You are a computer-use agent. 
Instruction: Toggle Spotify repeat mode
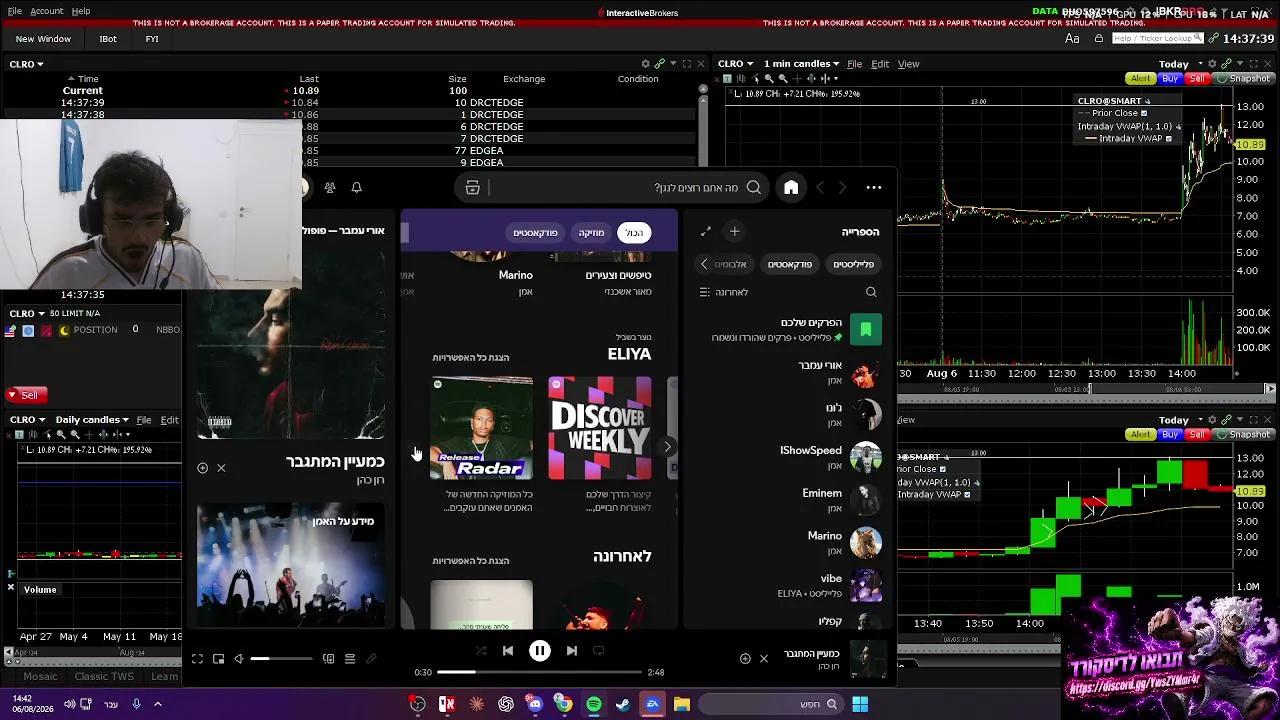[x=599, y=651]
